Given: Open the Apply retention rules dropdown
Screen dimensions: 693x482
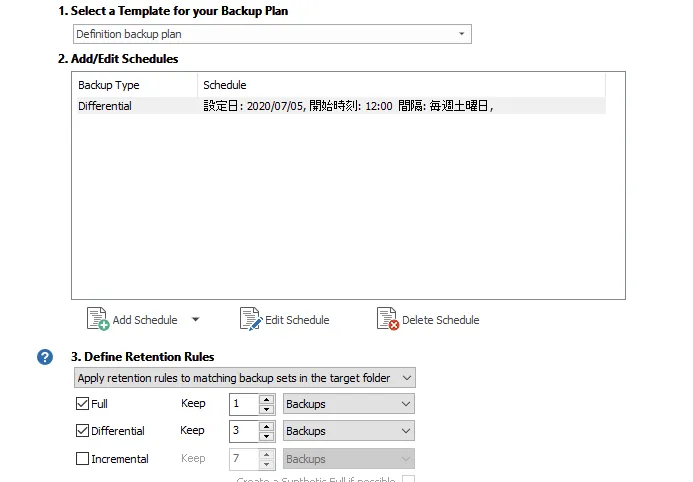Looking at the screenshot, I should coord(245,378).
